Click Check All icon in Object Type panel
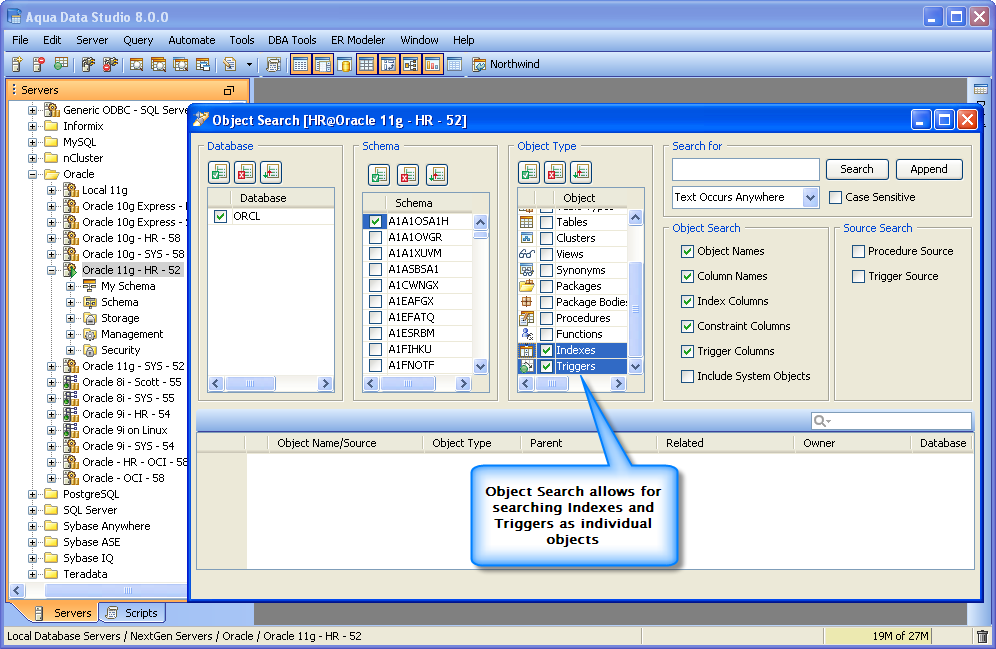This screenshot has height=649, width=996. 529,172
